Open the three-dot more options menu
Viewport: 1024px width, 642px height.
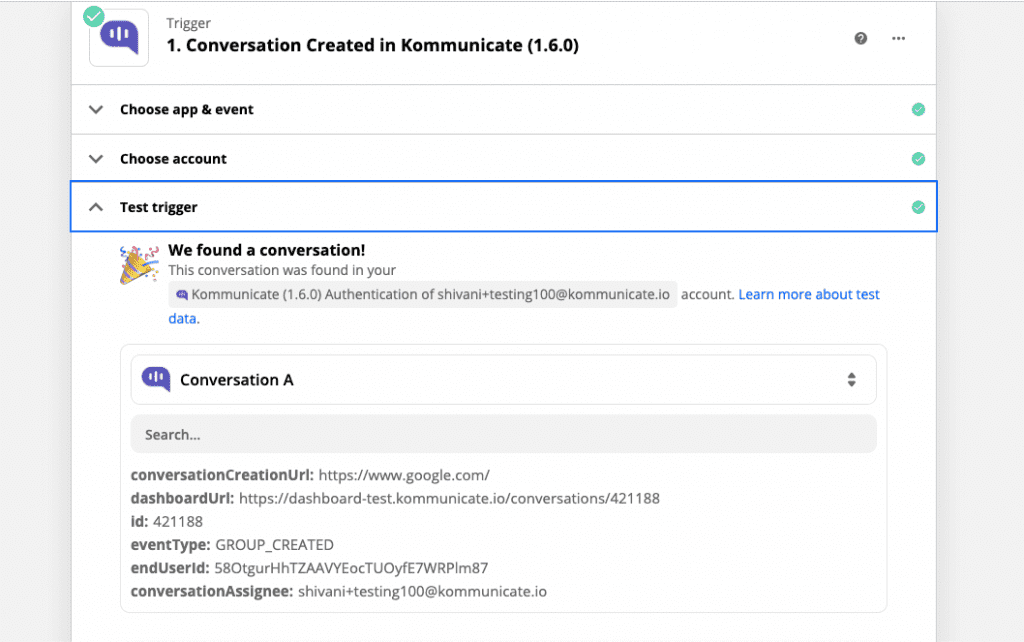(899, 39)
